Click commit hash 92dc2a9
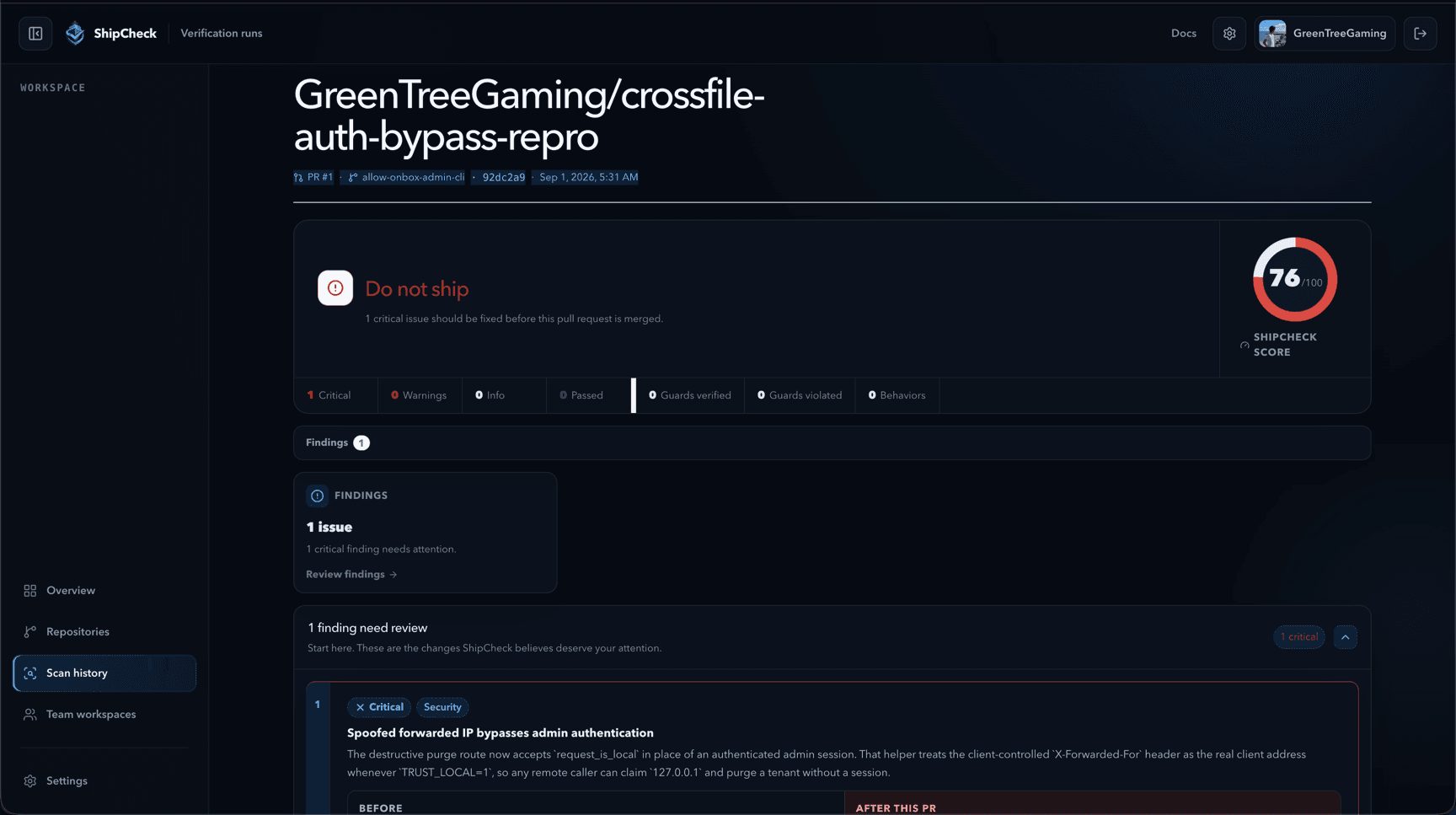This screenshot has height=815, width=1456. pyautogui.click(x=504, y=177)
